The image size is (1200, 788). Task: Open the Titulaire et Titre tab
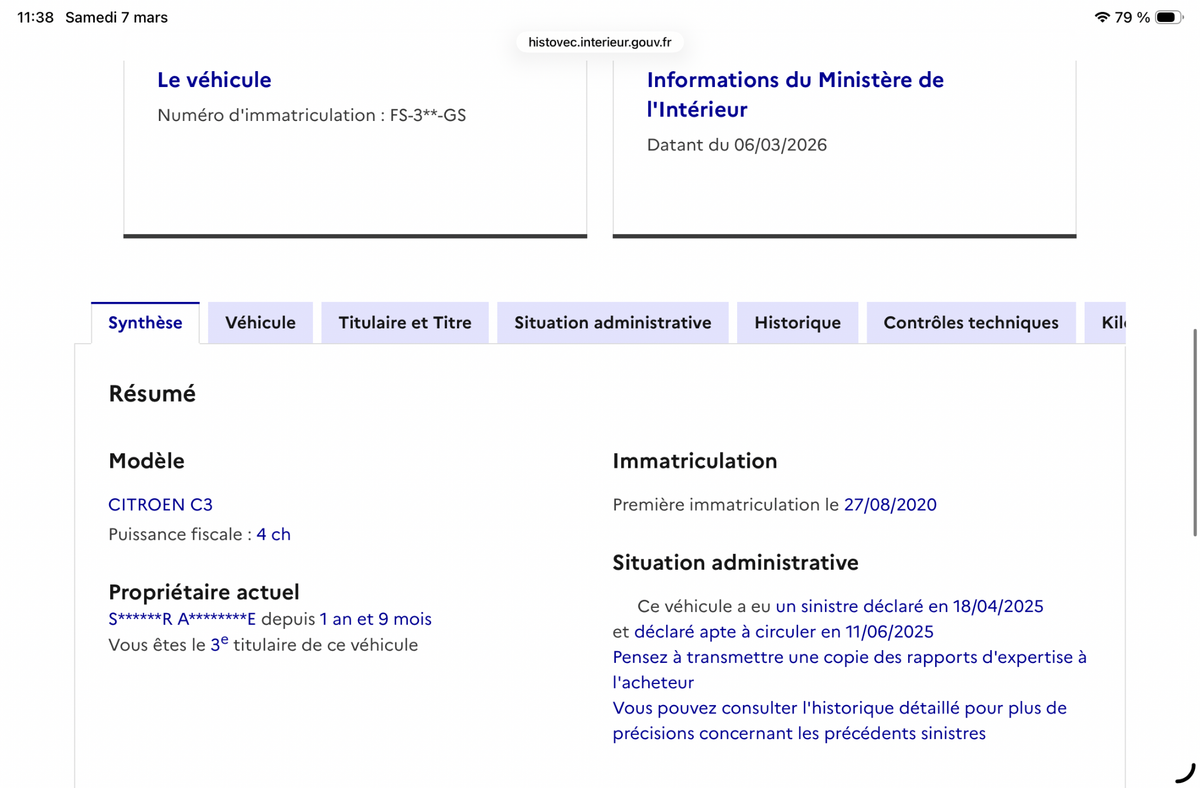[404, 322]
